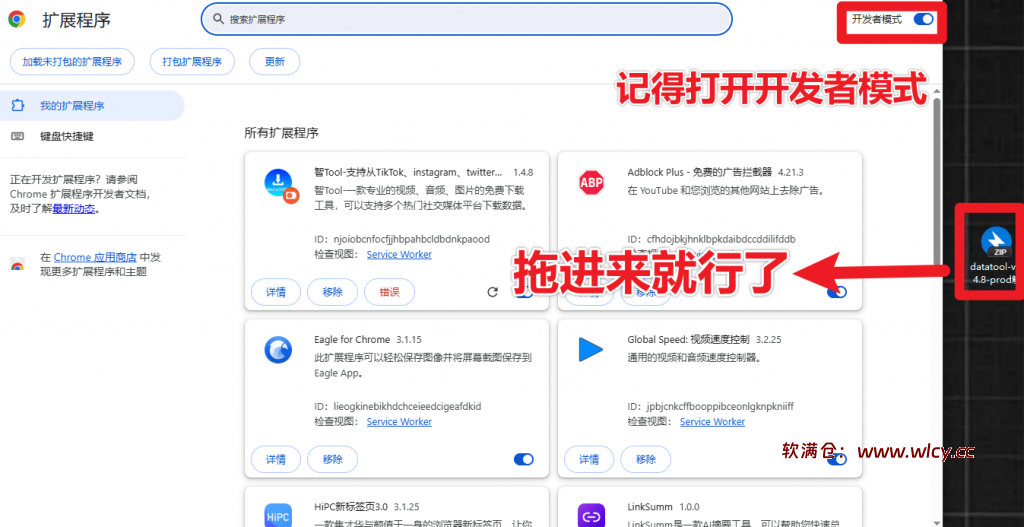This screenshot has height=527, width=1024.
Task: Click the 智Tool version number 1.4.8
Action: click(x=523, y=172)
